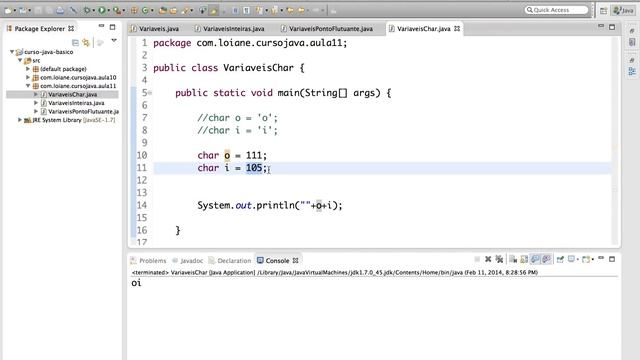The width and height of the screenshot is (640, 360).
Task: Minimize the Package Explorer view
Action: click(101, 27)
